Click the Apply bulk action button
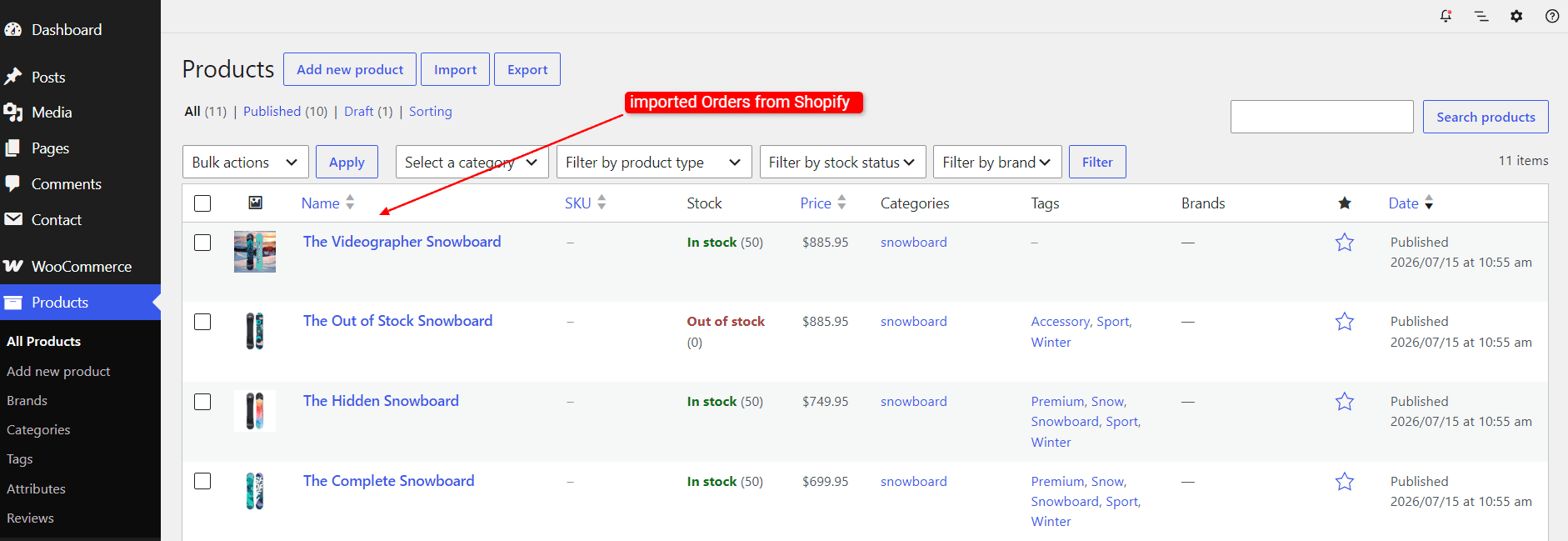The width and height of the screenshot is (1568, 541). pos(347,162)
